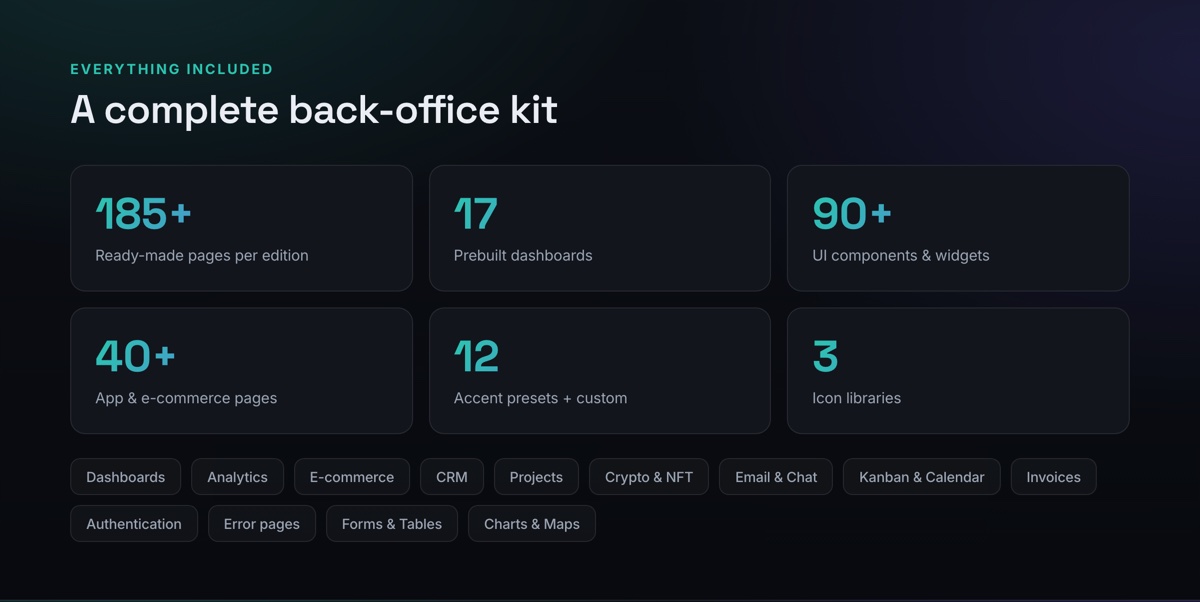The width and height of the screenshot is (1200, 602).
Task: Open the E-commerce tag chip
Action: coord(352,477)
